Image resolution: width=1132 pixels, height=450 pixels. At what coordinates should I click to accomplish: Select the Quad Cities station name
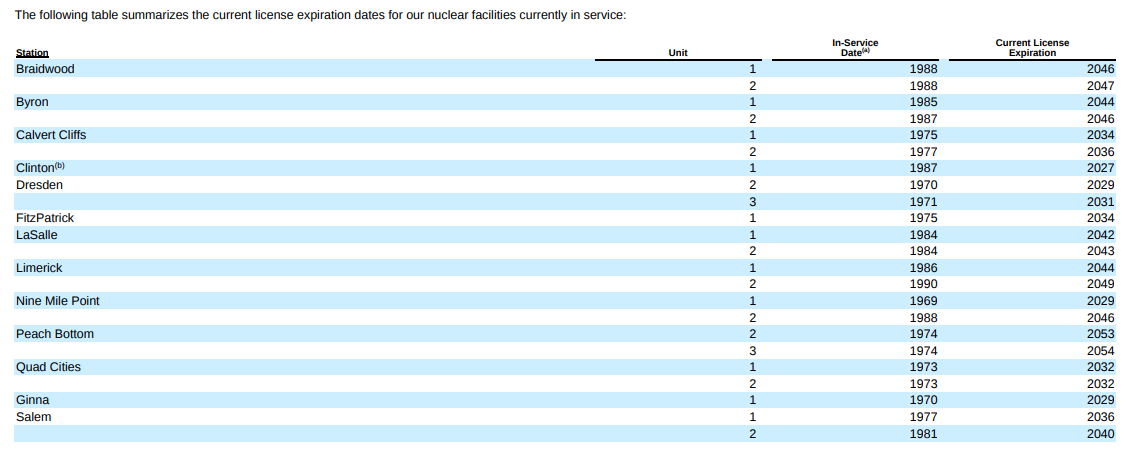(x=48, y=367)
